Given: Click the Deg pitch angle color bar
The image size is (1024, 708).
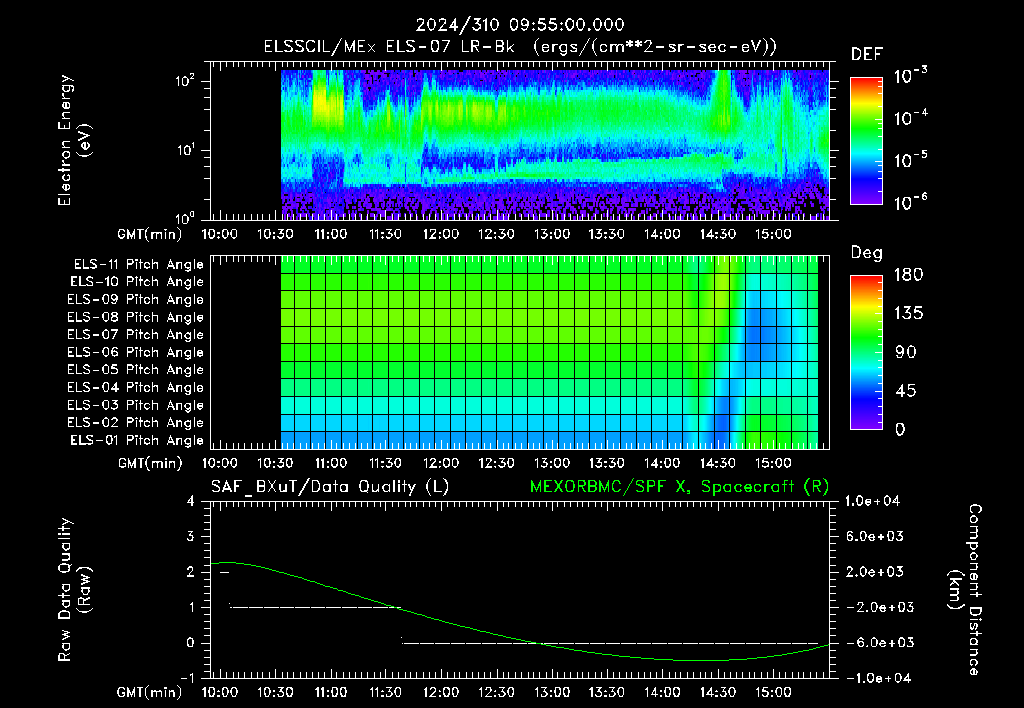Looking at the screenshot, I should tap(866, 352).
